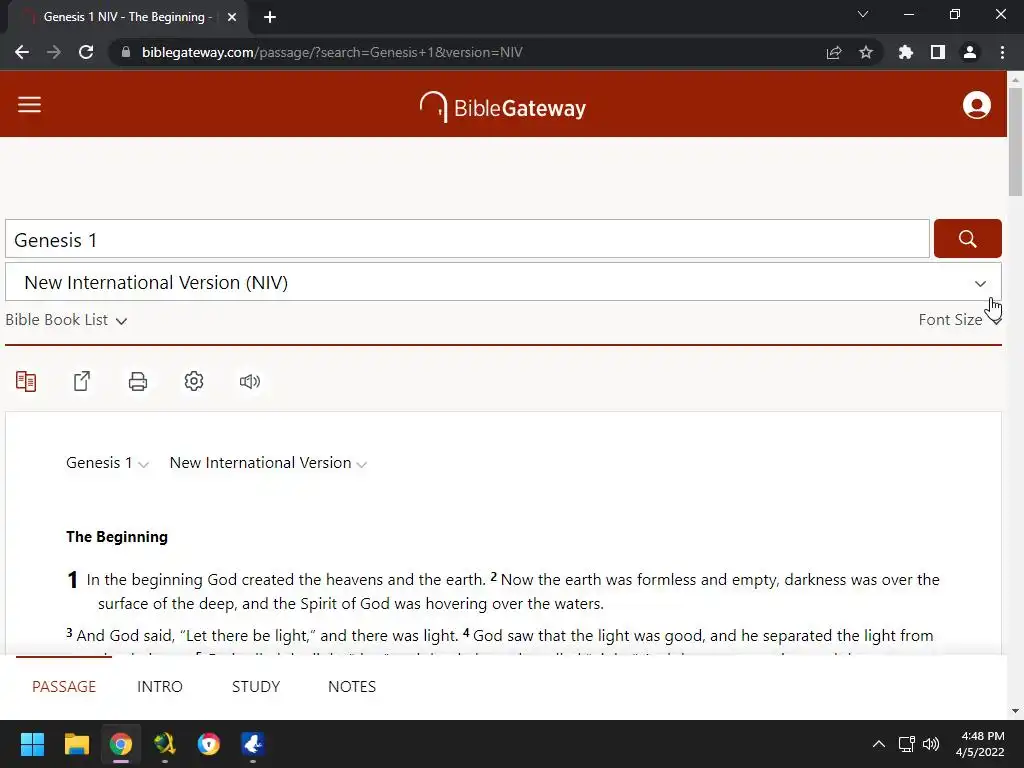This screenshot has height=768, width=1024.
Task: Toggle parallel Bible versions view icon
Action: 26,381
